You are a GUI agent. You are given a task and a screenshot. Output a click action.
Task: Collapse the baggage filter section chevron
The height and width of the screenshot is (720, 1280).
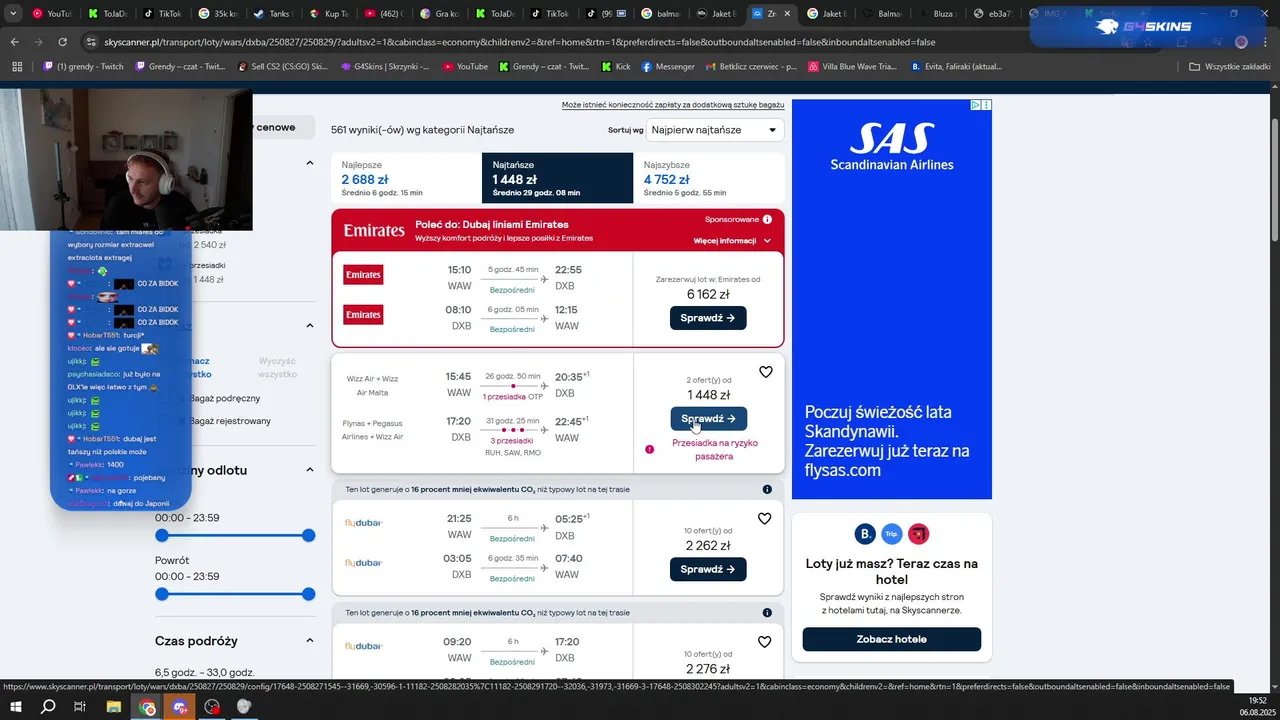coord(309,325)
